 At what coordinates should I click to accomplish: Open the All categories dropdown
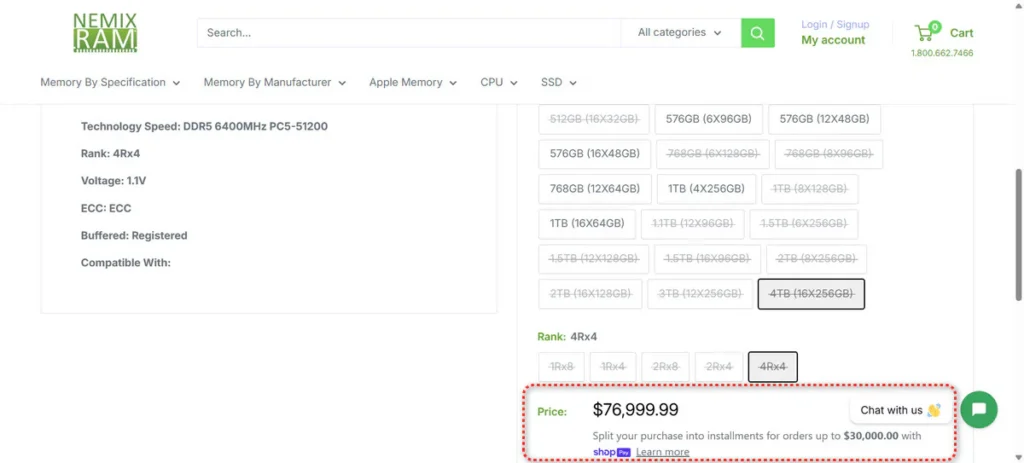[x=679, y=33]
